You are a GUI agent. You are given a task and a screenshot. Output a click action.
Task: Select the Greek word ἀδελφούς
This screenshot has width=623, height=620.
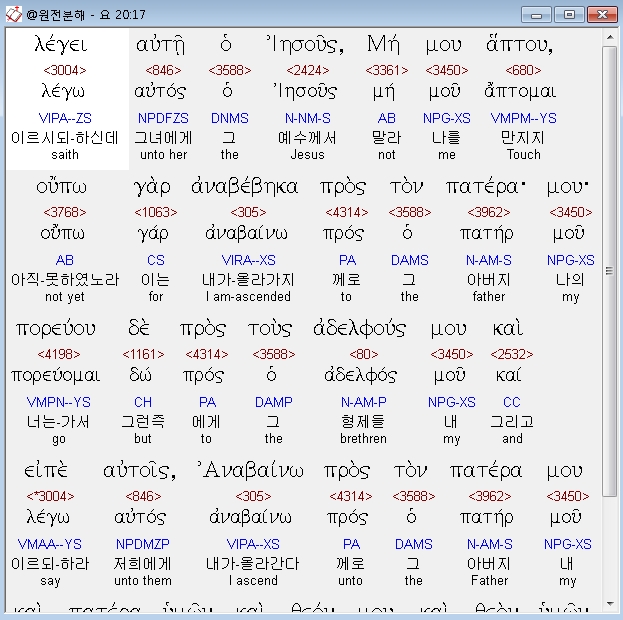tap(359, 329)
